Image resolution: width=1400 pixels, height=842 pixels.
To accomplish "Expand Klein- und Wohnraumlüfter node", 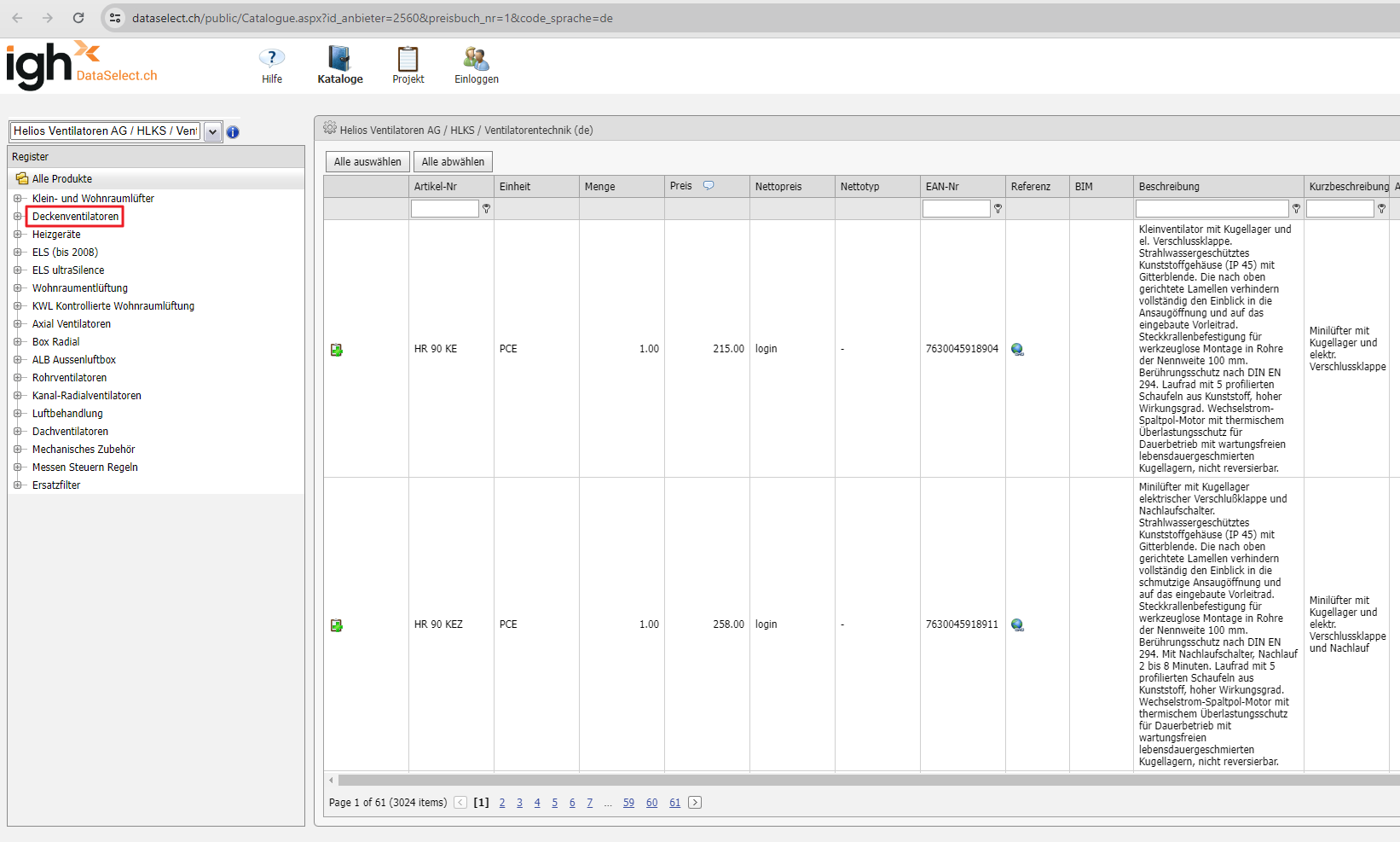I will [x=17, y=198].
